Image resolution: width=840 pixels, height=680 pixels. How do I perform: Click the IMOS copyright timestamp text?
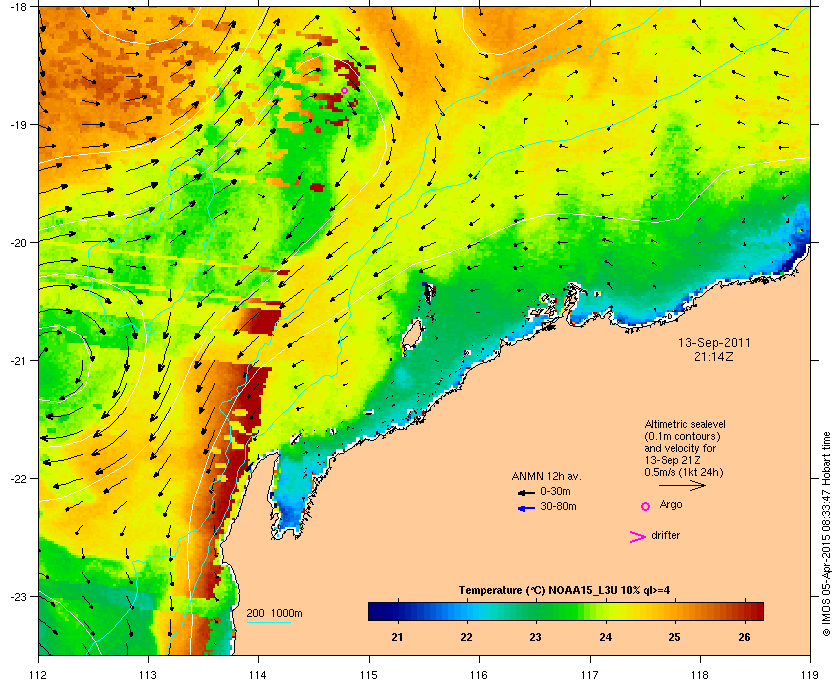coord(826,535)
